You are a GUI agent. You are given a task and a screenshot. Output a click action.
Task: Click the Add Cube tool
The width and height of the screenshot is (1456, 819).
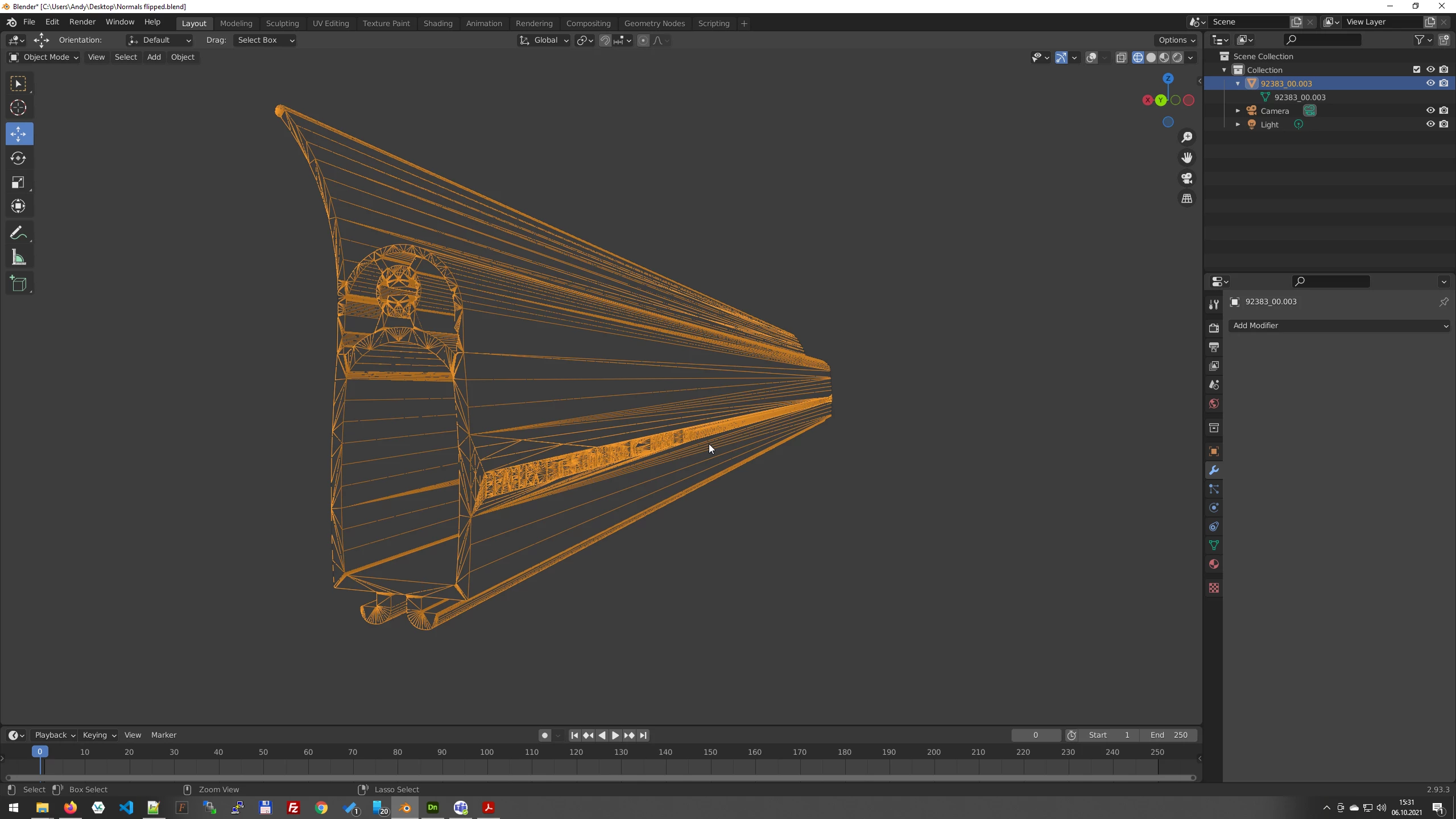click(18, 284)
